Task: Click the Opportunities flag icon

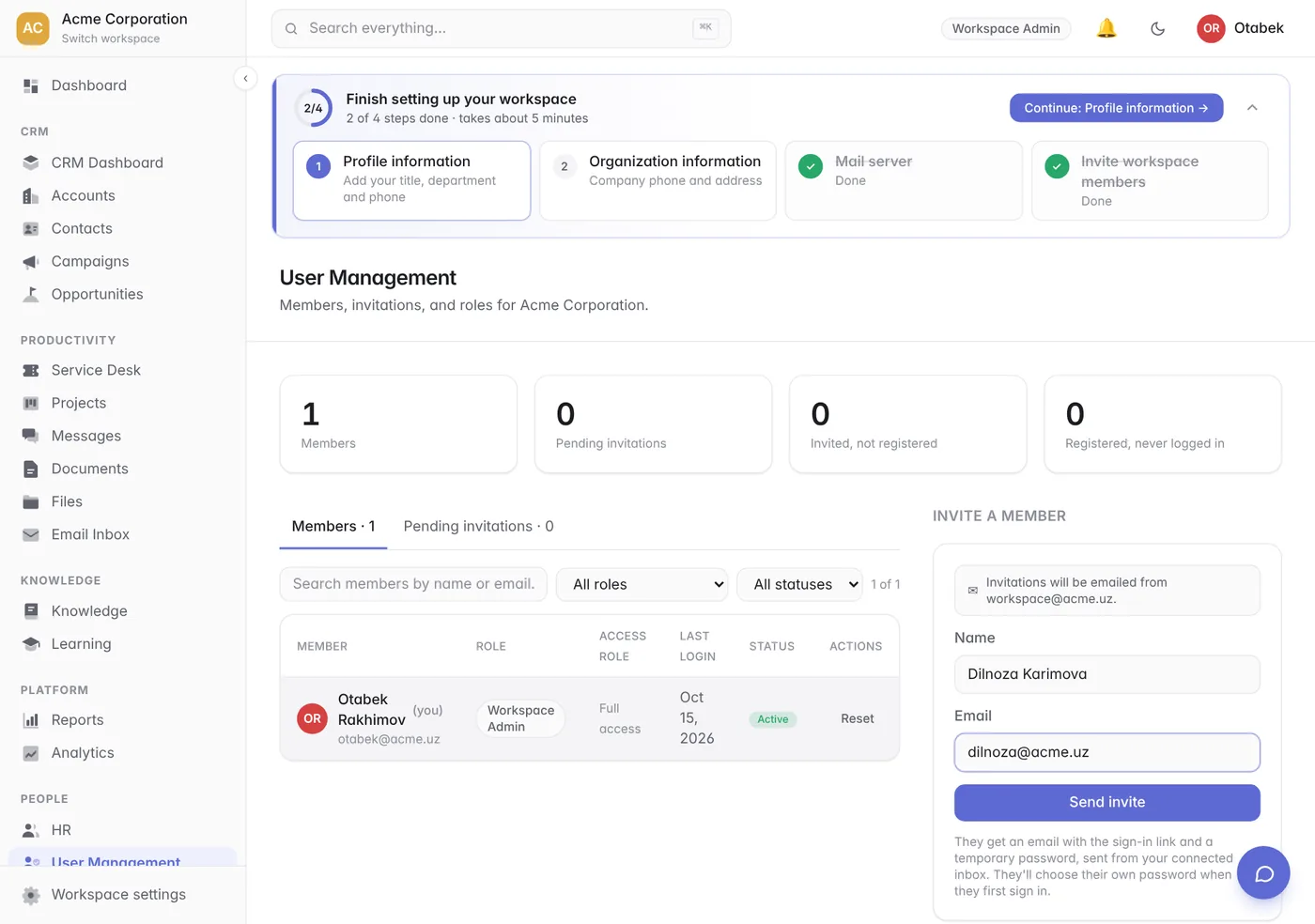Action: [31, 294]
